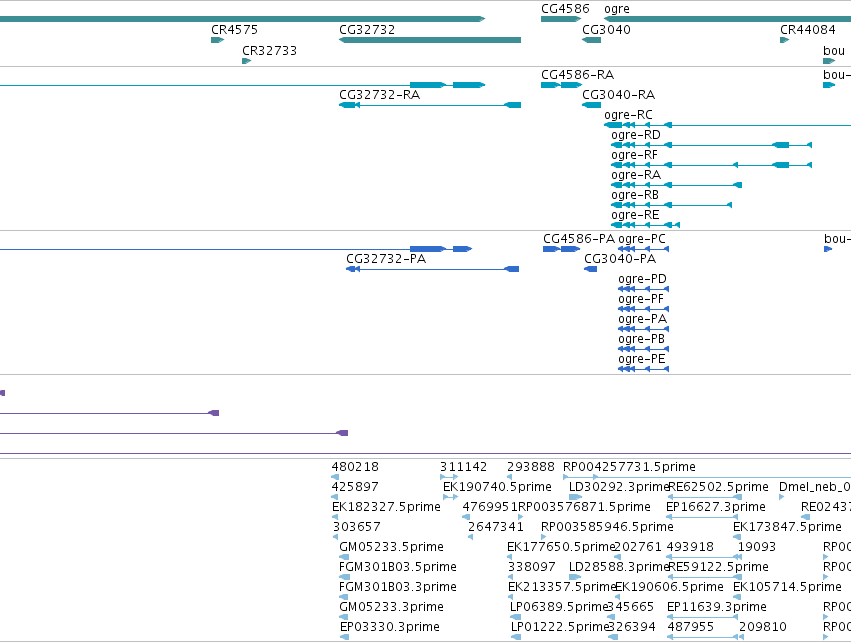Select EST RE59122.5prime
The image size is (851, 642).
click(718, 567)
